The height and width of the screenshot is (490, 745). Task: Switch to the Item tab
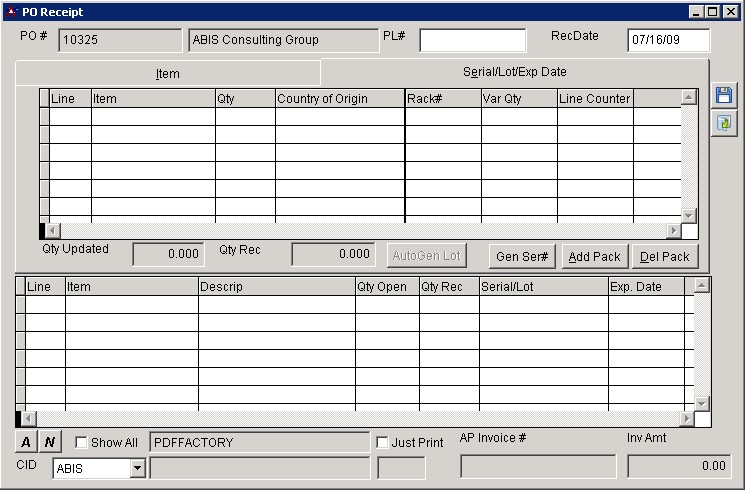(167, 74)
